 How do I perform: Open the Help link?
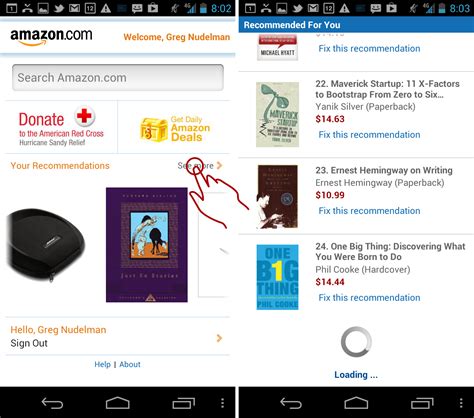tap(102, 364)
